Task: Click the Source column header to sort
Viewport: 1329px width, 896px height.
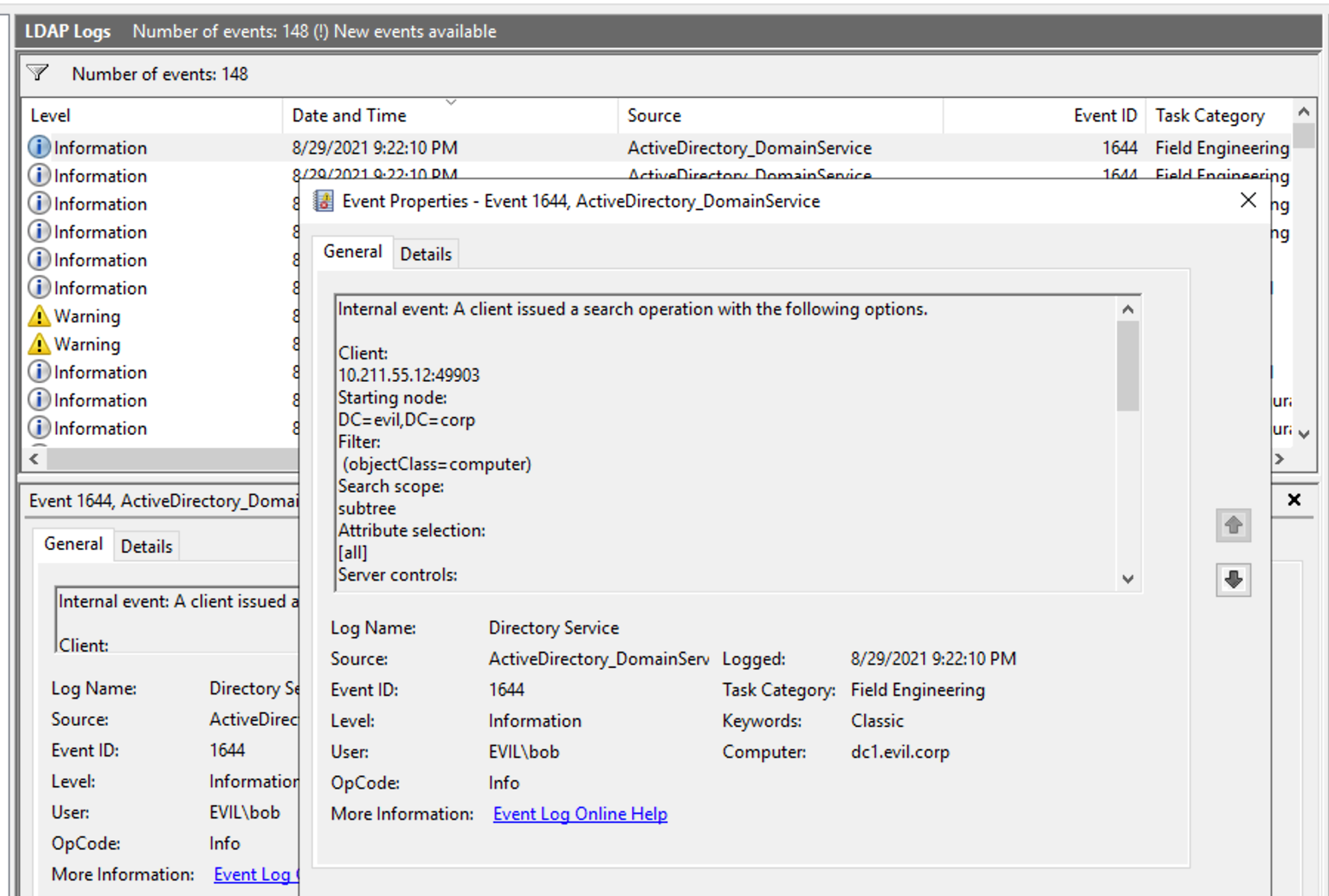Action: (x=654, y=115)
